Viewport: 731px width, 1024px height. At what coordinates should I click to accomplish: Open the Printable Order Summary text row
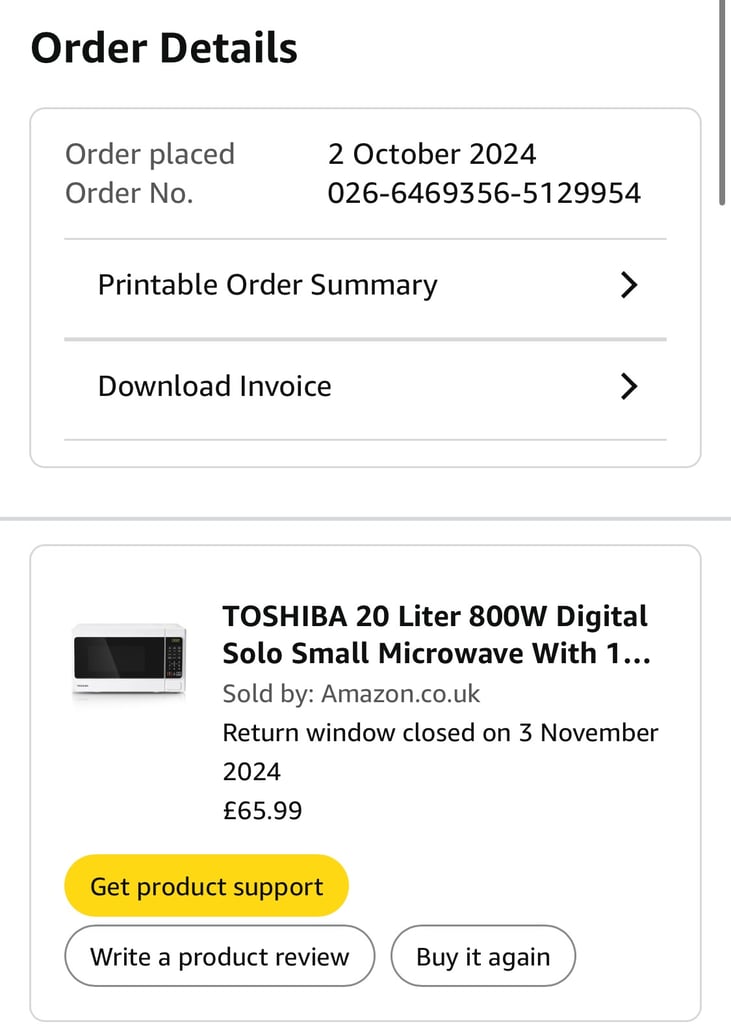click(365, 285)
